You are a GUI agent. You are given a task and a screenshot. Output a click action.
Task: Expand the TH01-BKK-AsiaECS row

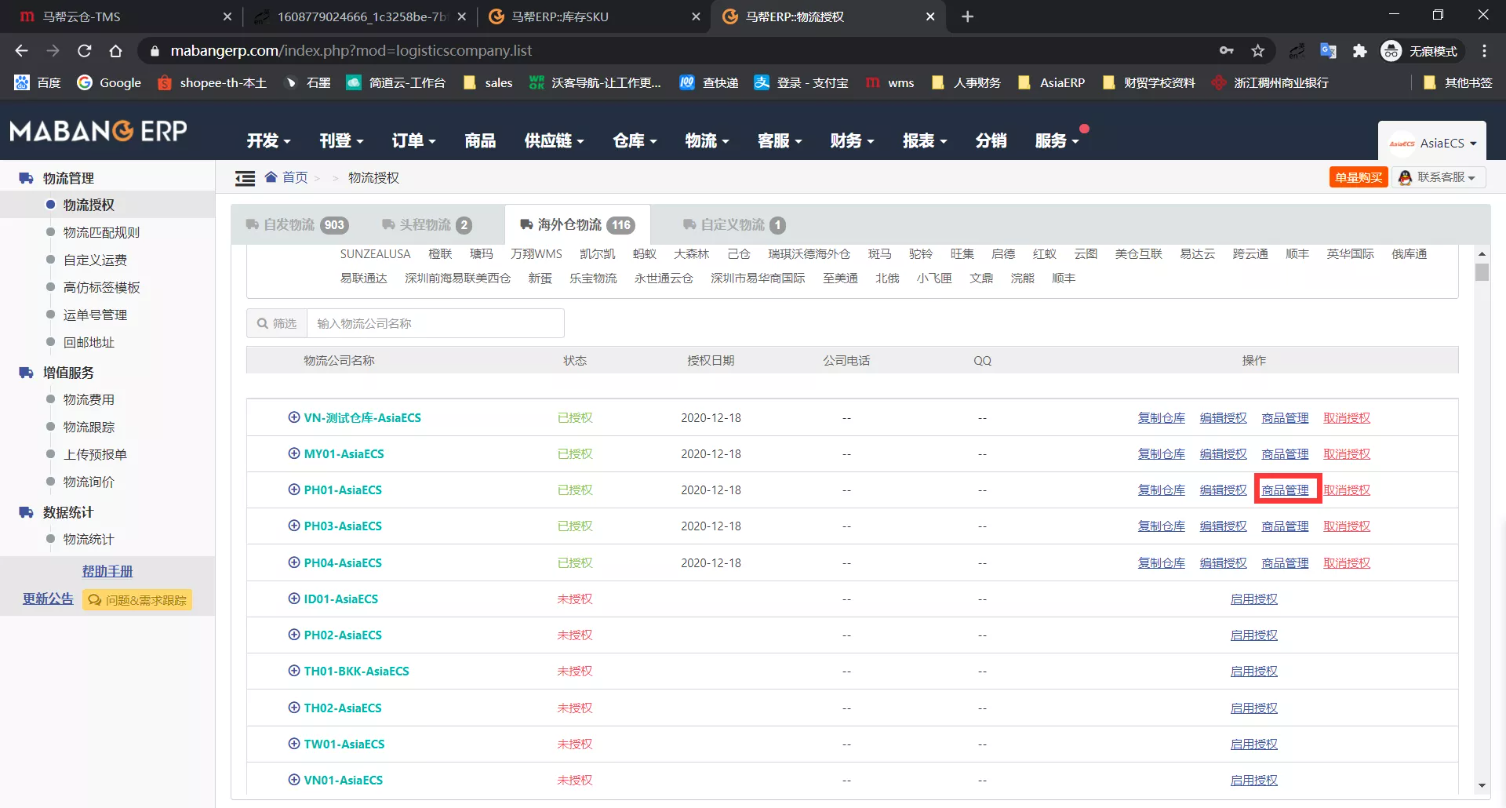[294, 671]
